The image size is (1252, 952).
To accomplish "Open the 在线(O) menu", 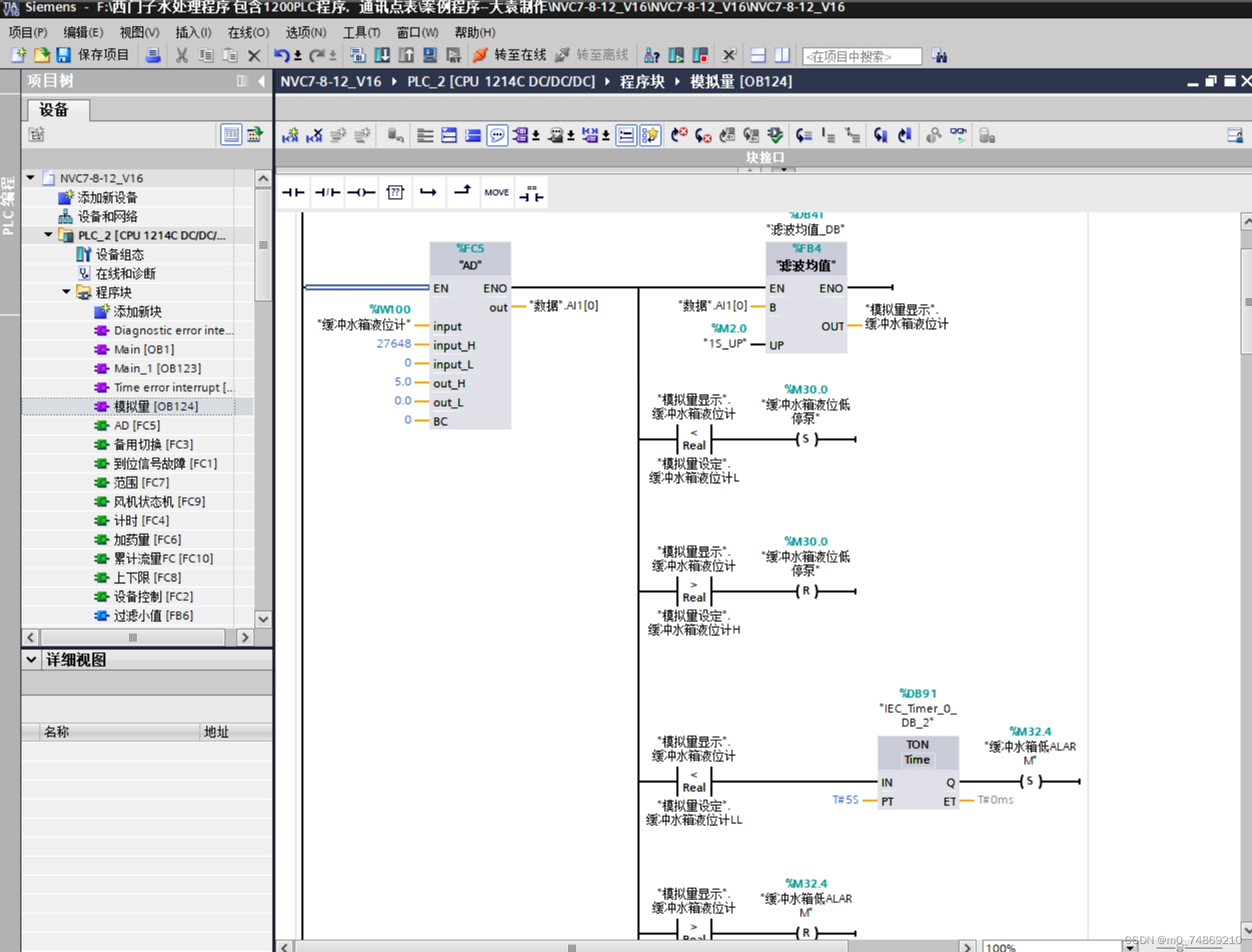I will (249, 33).
